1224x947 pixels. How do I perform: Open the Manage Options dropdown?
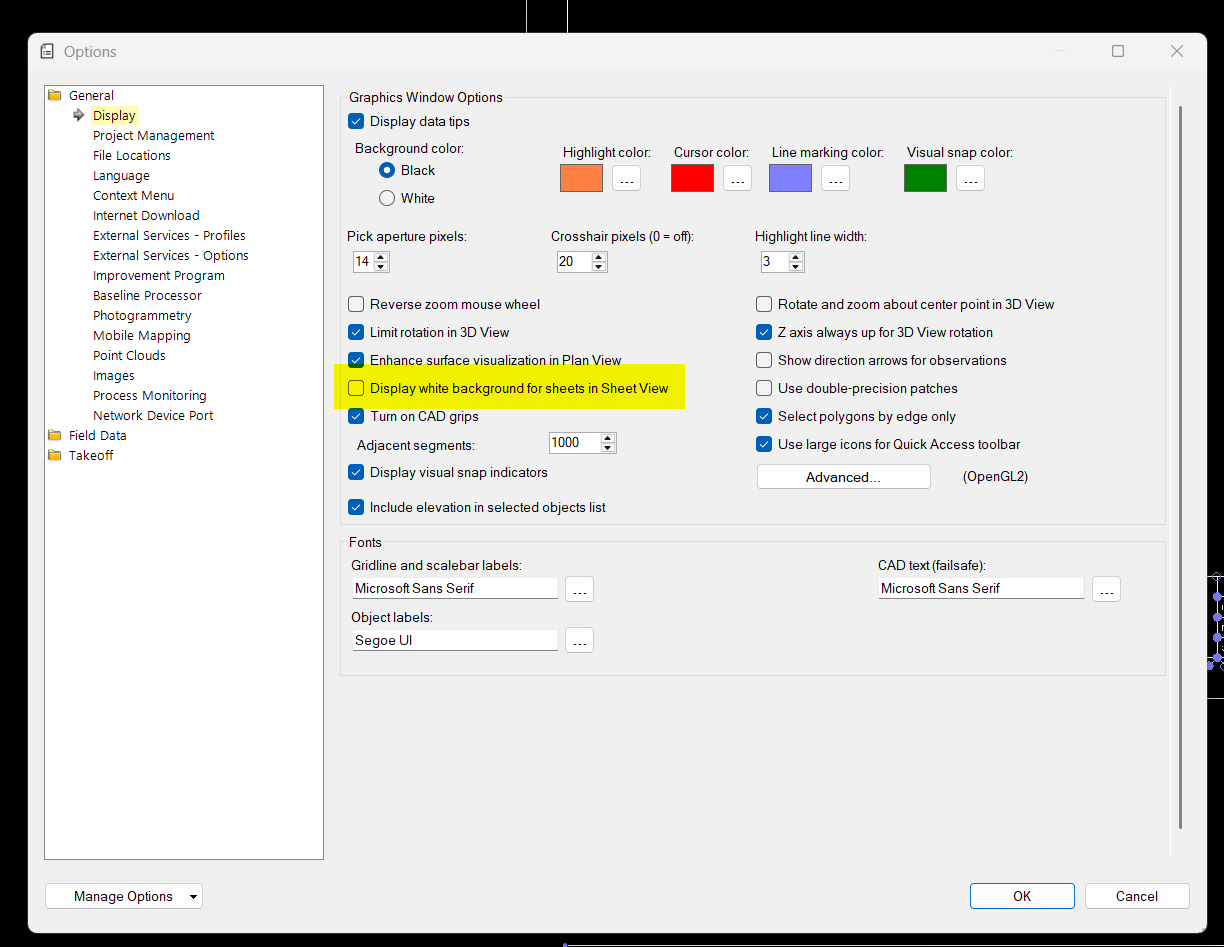[x=124, y=896]
